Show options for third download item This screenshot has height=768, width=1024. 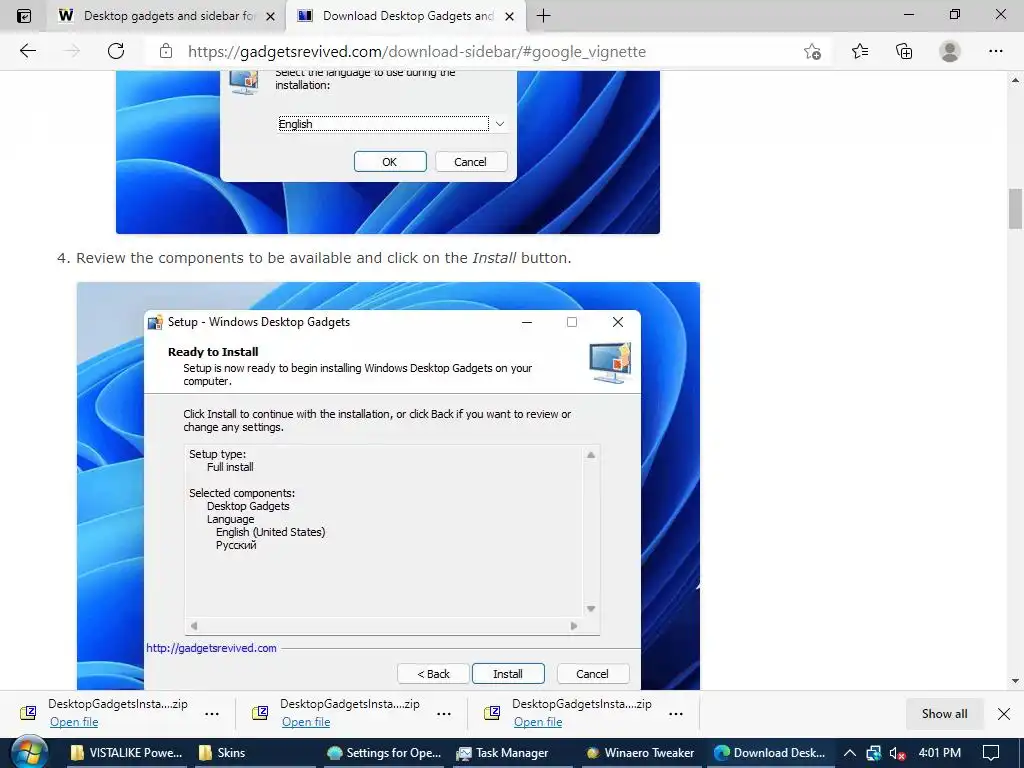coord(675,714)
